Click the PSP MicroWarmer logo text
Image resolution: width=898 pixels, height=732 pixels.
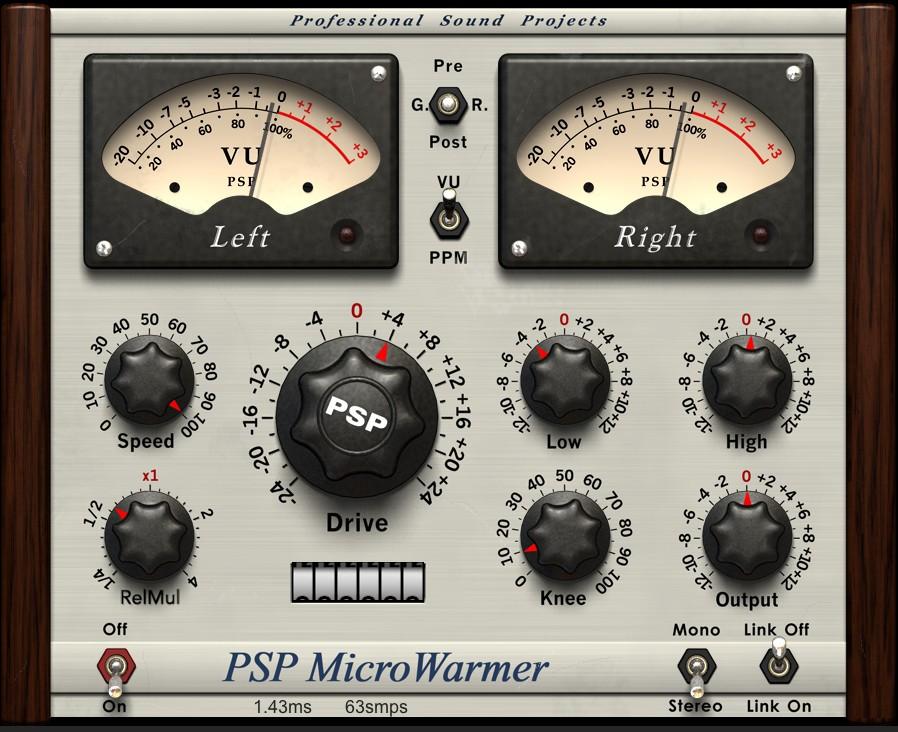click(386, 667)
